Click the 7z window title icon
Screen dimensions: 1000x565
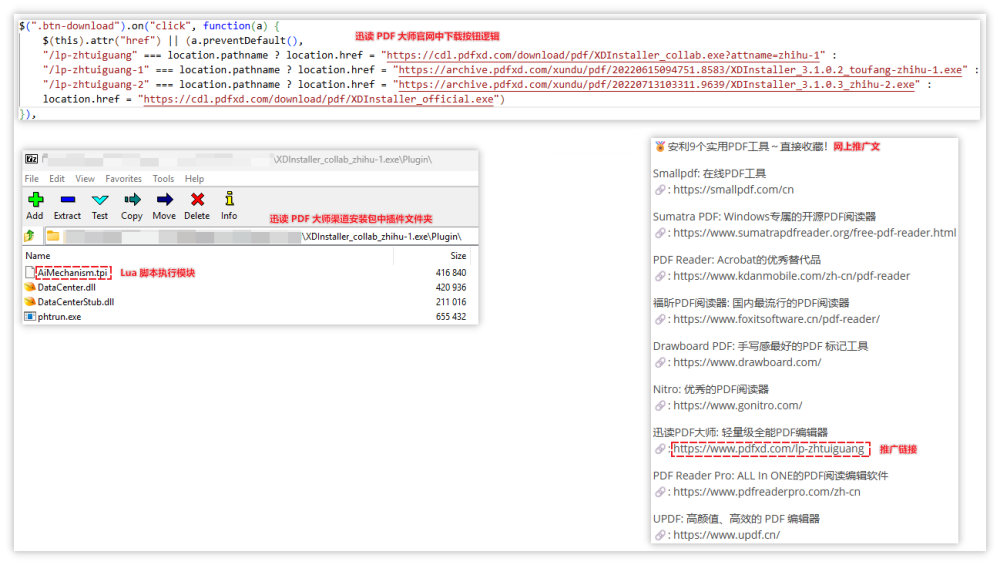(31, 159)
